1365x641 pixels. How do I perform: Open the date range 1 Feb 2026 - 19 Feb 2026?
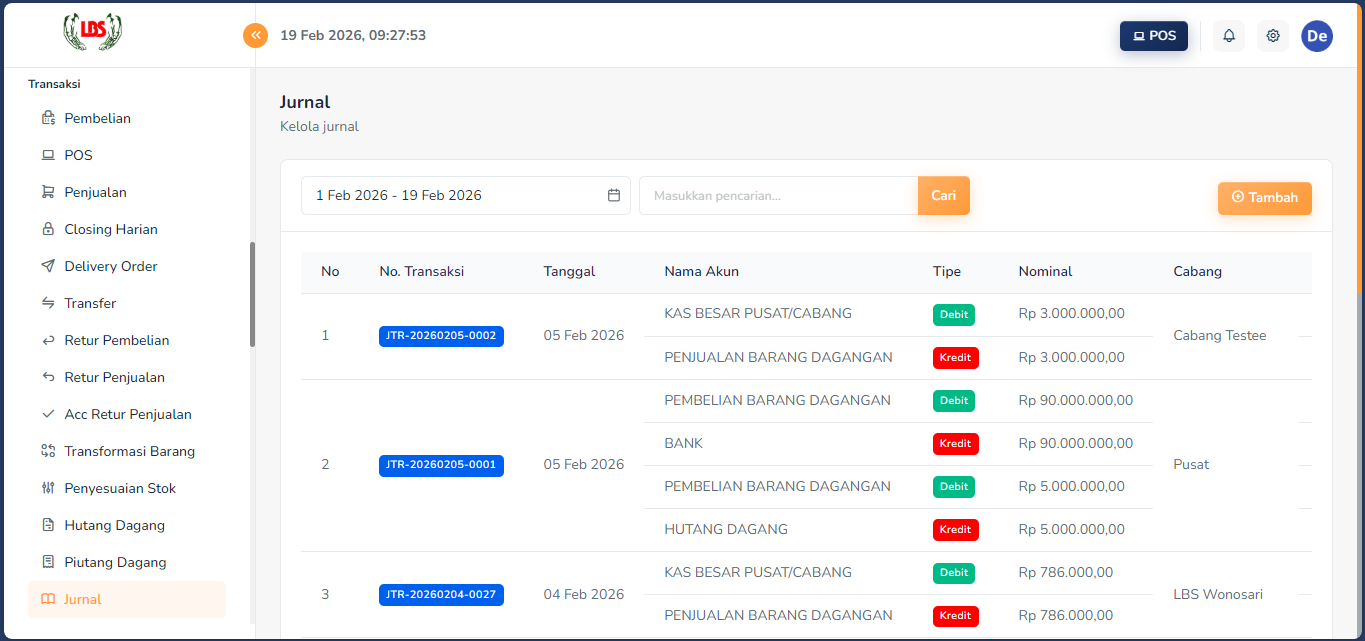click(x=466, y=195)
